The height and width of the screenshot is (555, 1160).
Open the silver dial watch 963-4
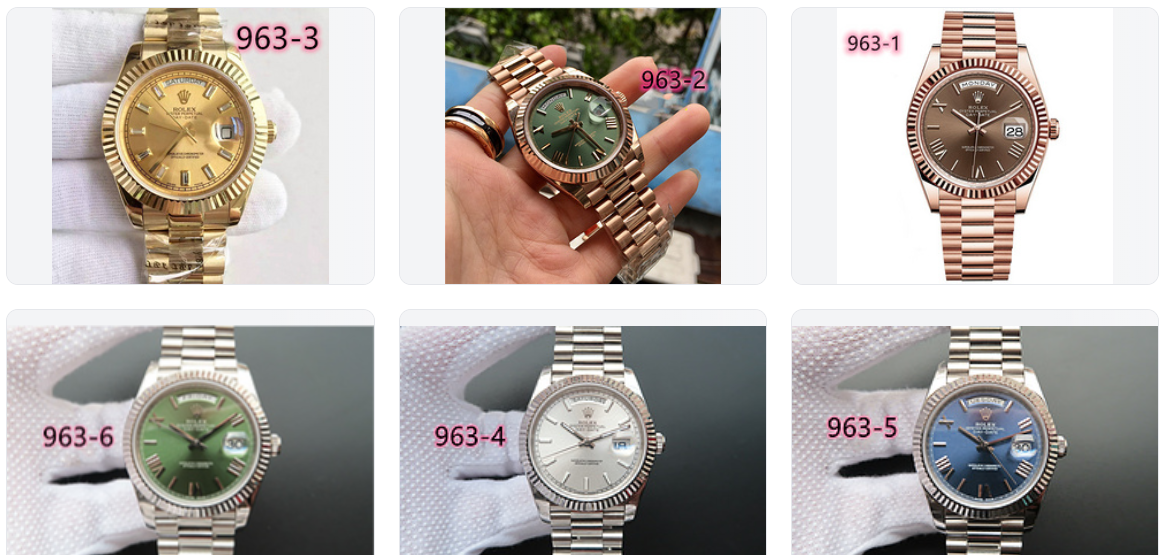coord(582,440)
